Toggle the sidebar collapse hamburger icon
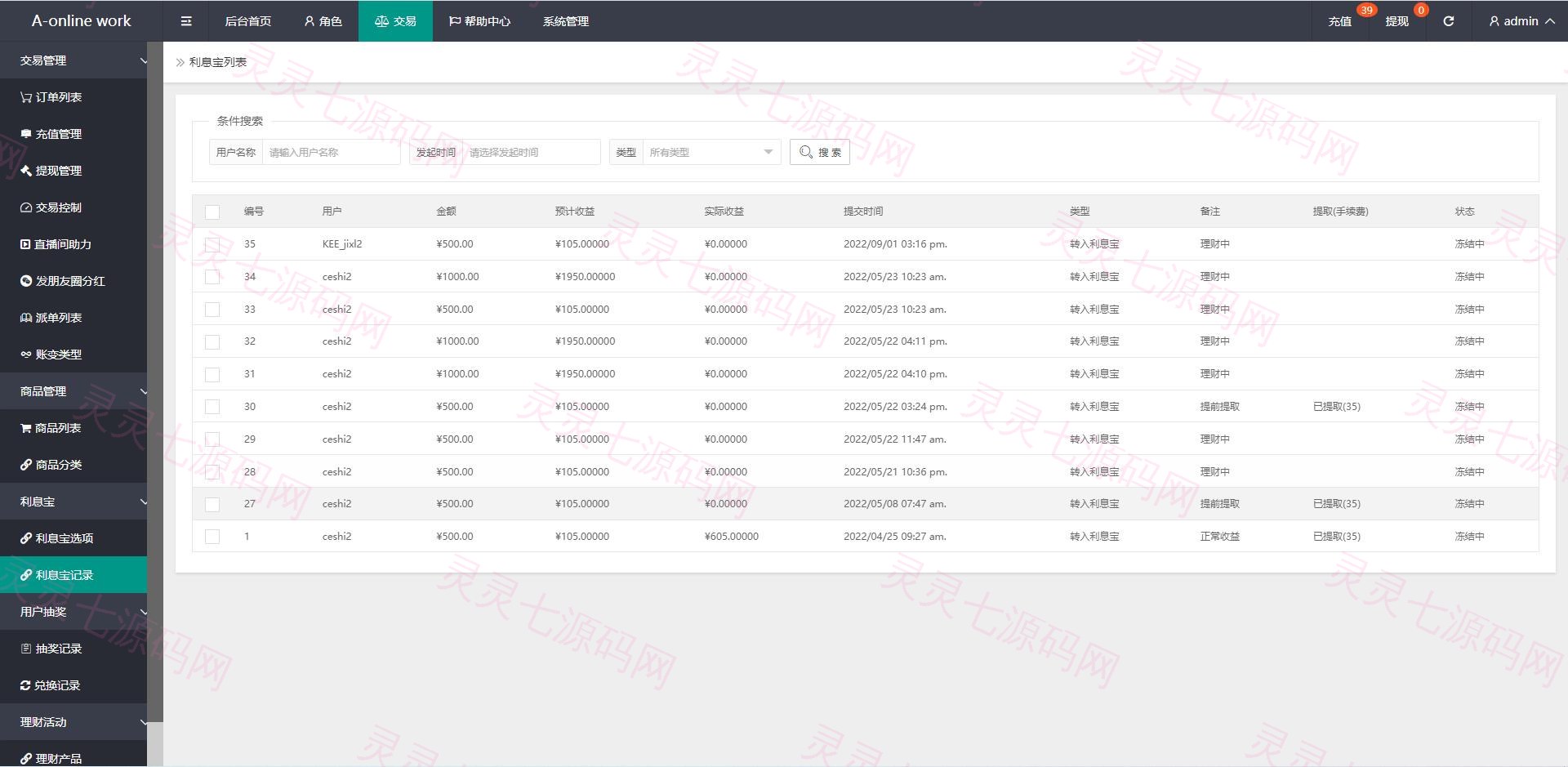This screenshot has width=1568, height=767. point(186,21)
